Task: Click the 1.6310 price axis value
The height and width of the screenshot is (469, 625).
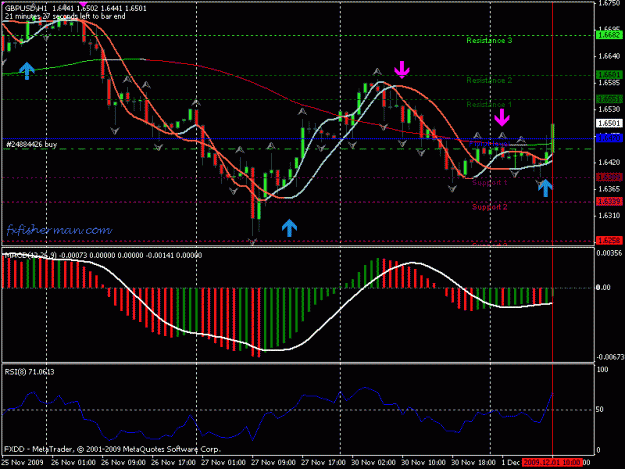Action: (x=609, y=216)
